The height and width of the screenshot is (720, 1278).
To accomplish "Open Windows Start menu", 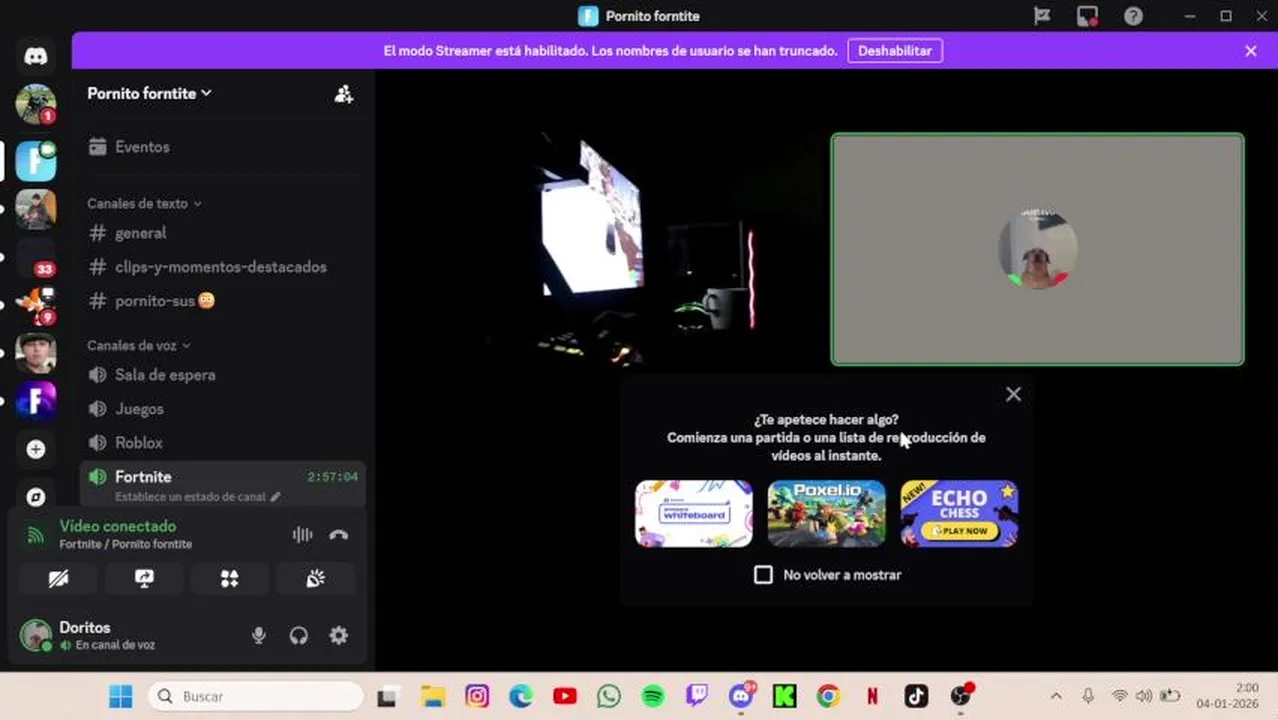I will pos(121,696).
